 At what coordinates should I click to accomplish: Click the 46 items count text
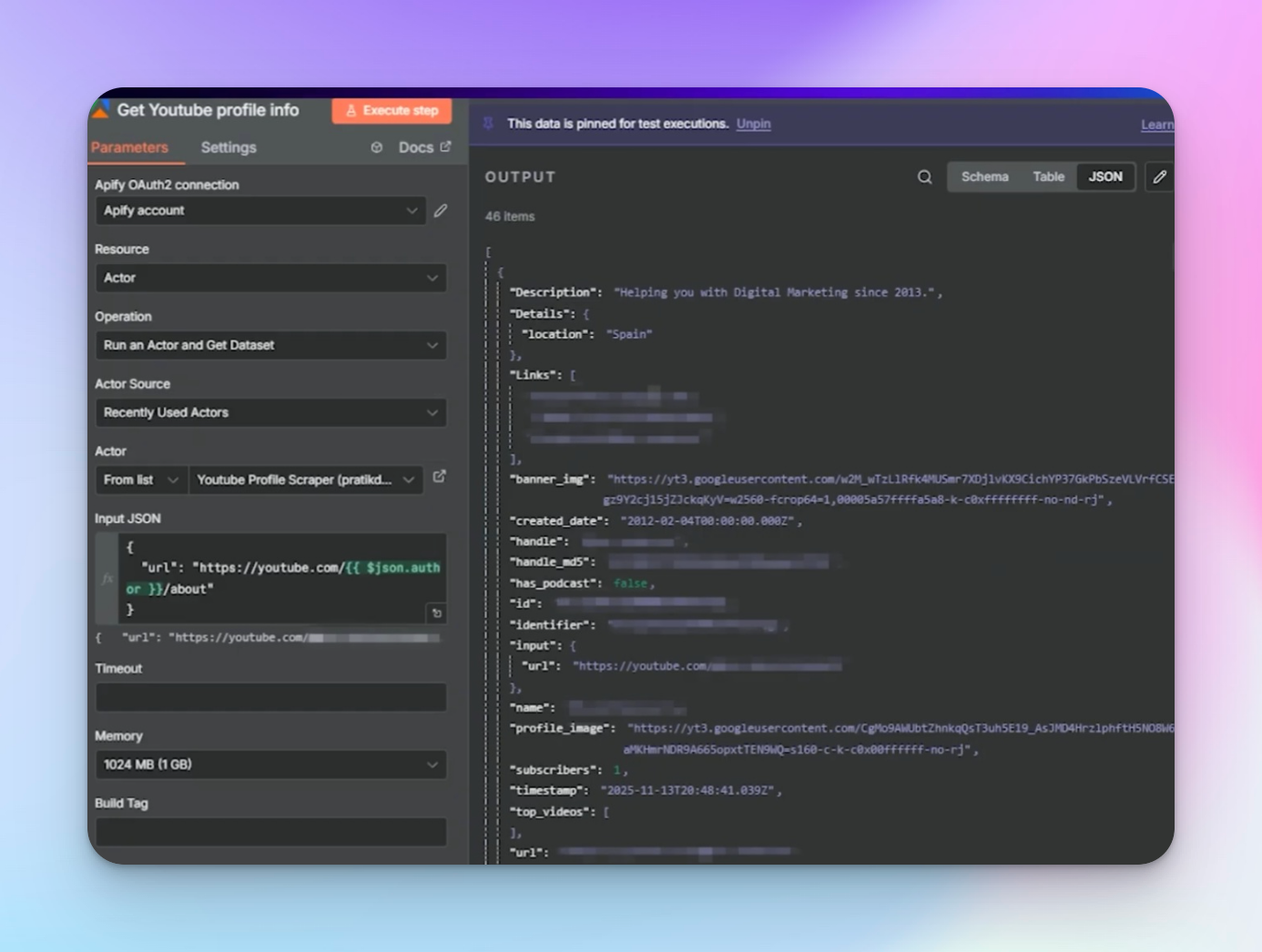(x=510, y=217)
